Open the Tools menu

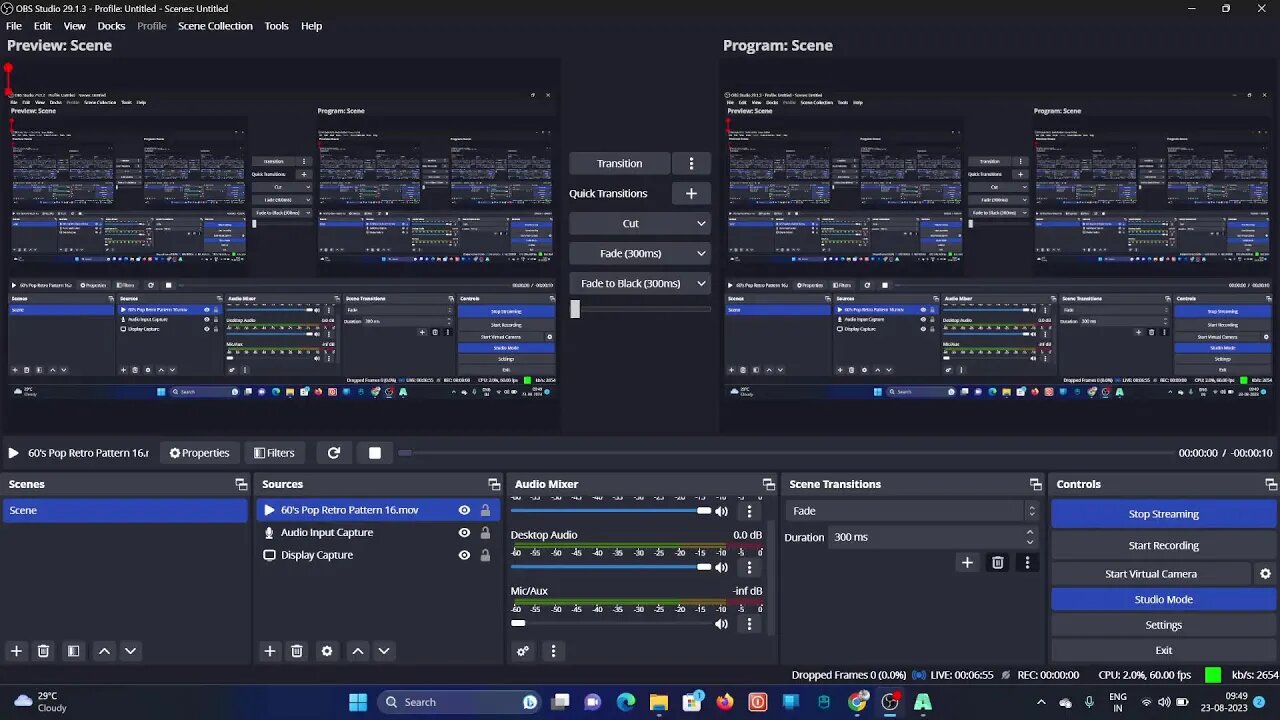click(277, 26)
